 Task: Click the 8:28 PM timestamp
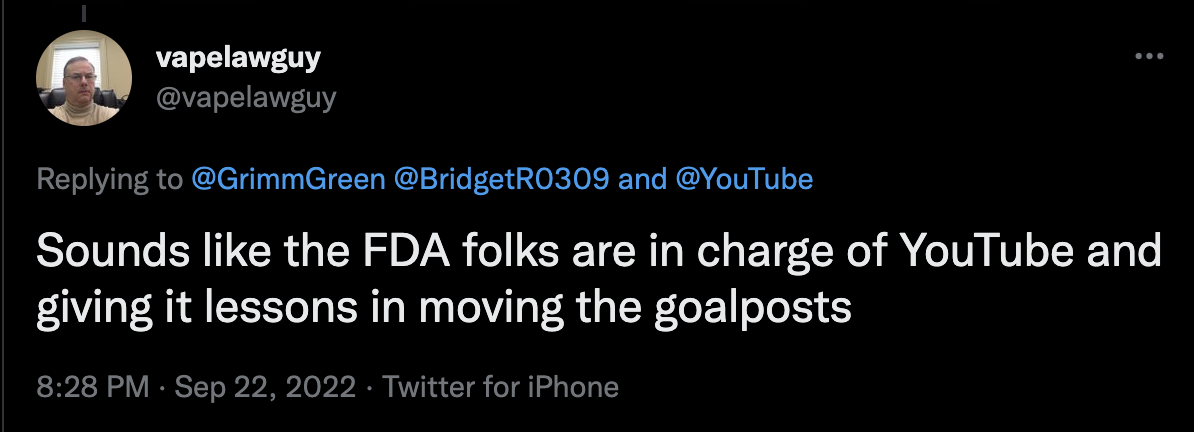click(93, 386)
